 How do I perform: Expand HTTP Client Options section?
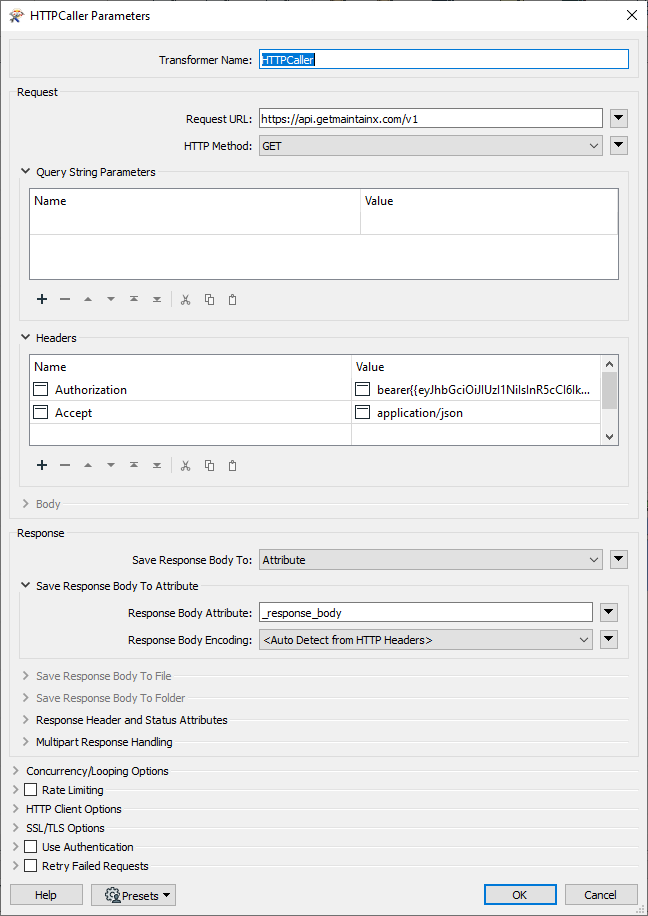(16, 809)
